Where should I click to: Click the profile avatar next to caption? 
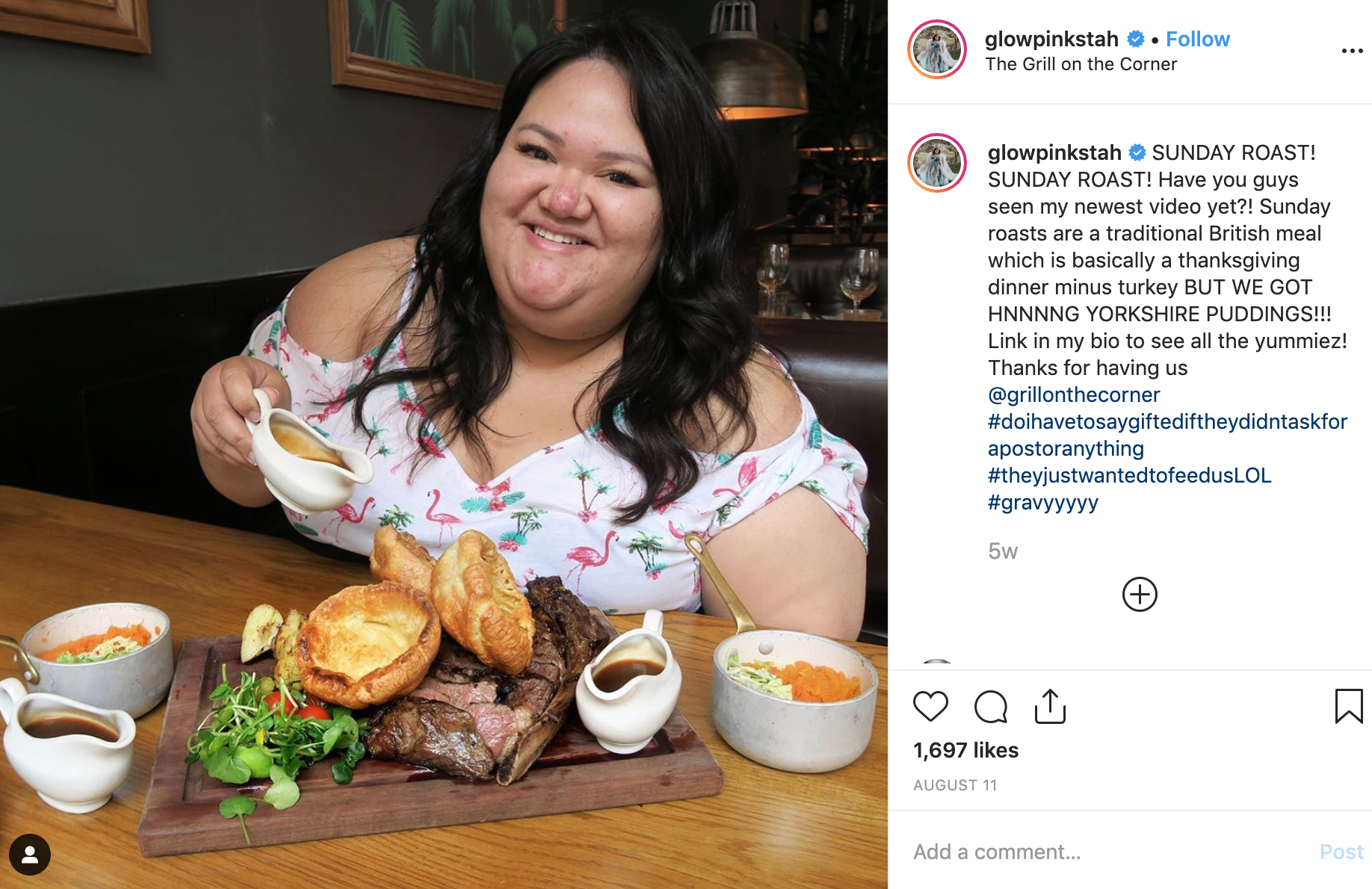pos(937,163)
